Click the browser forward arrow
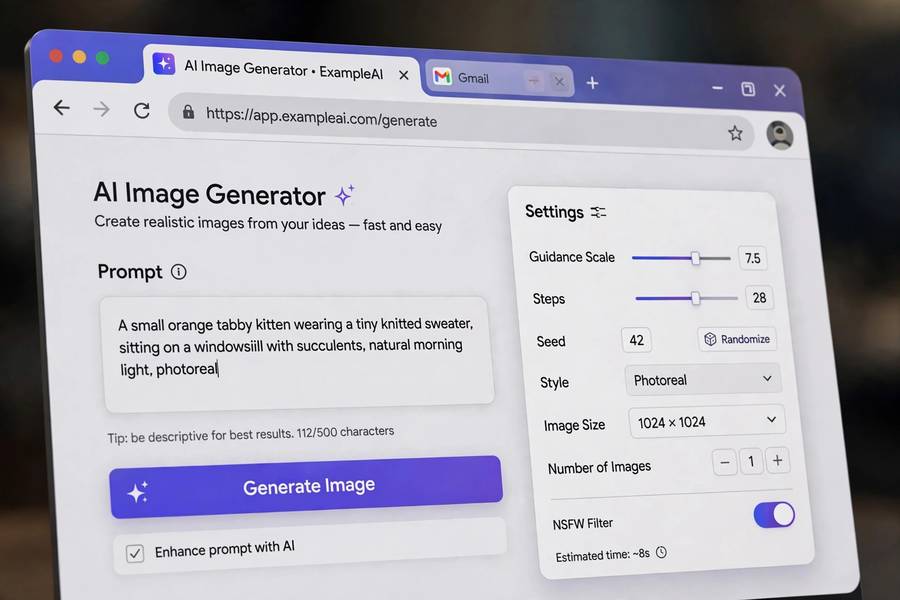900x600 pixels. [102, 109]
